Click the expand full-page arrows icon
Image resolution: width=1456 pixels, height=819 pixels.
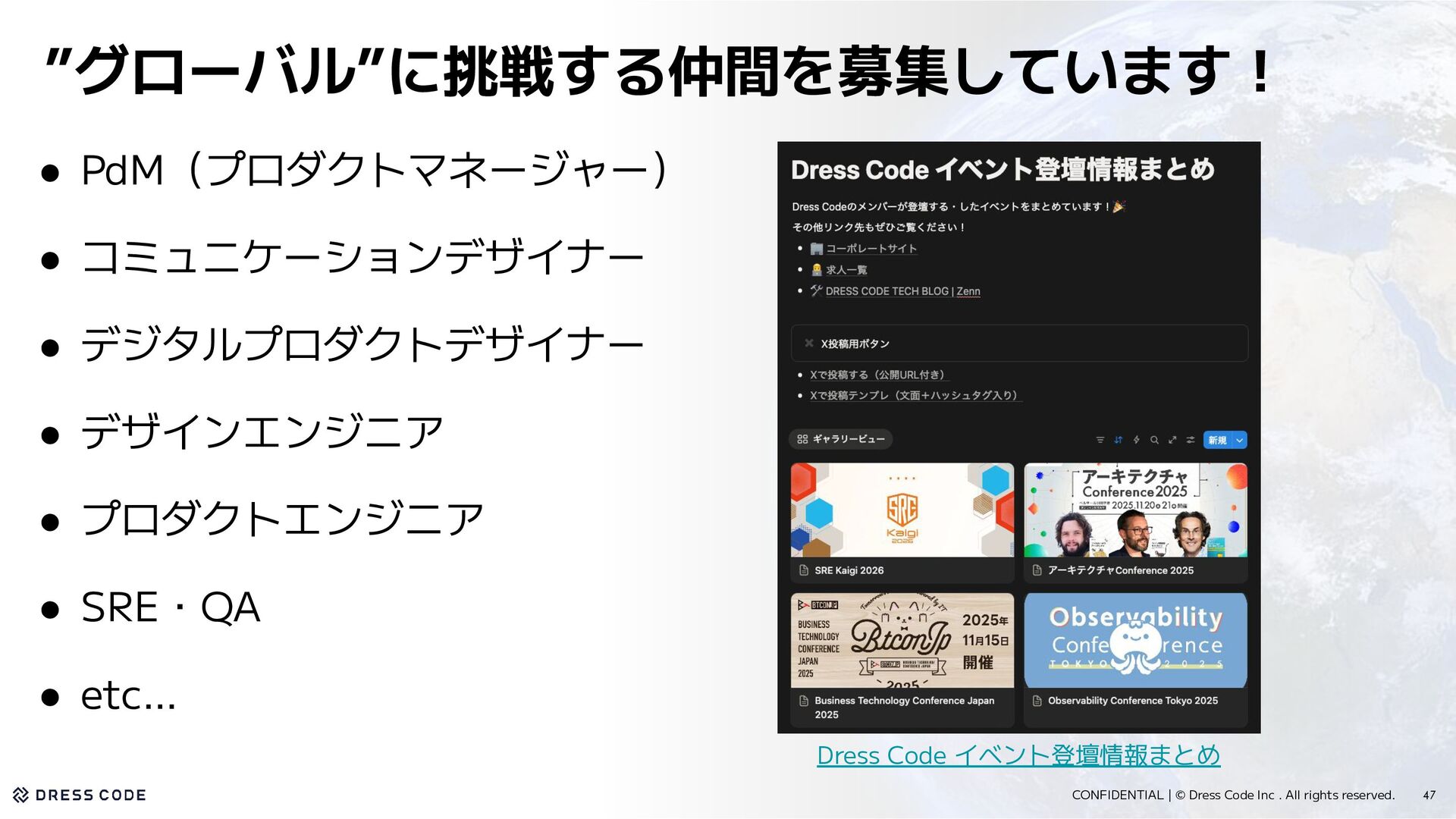coord(1172,440)
